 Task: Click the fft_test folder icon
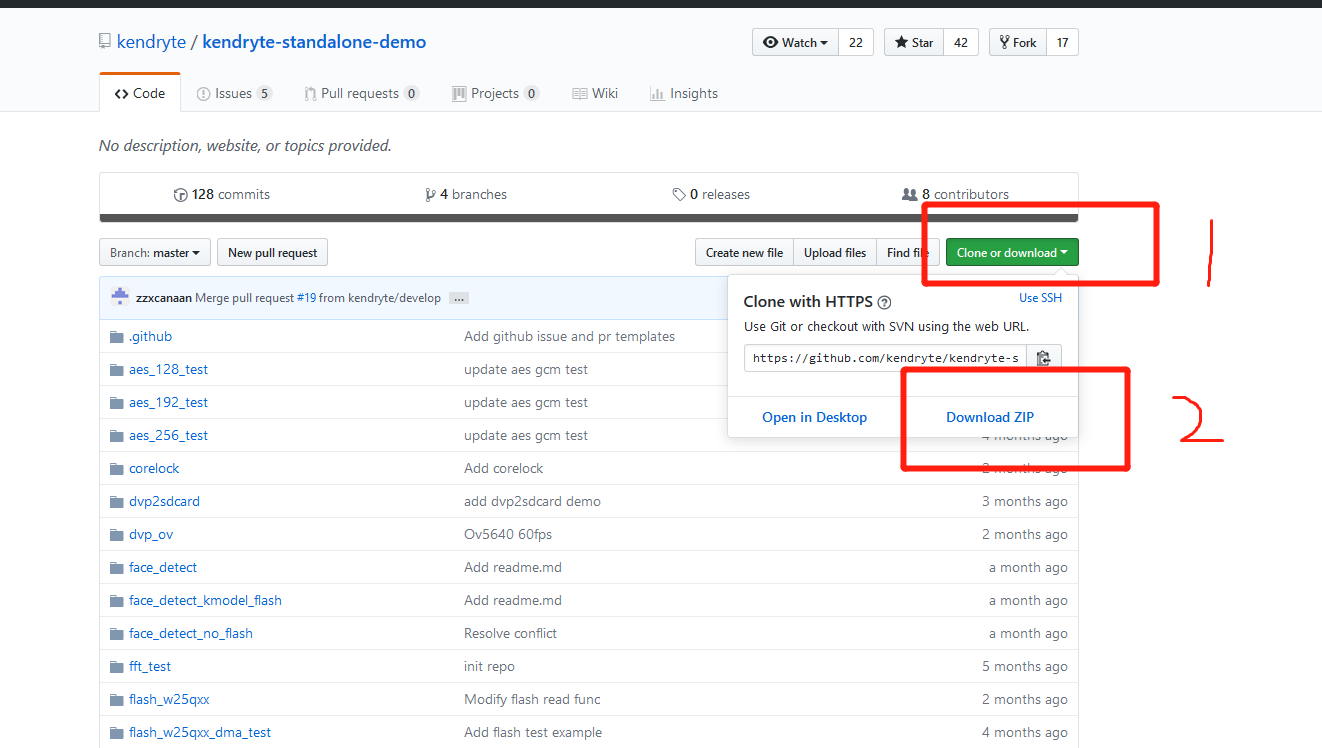pyautogui.click(x=116, y=667)
